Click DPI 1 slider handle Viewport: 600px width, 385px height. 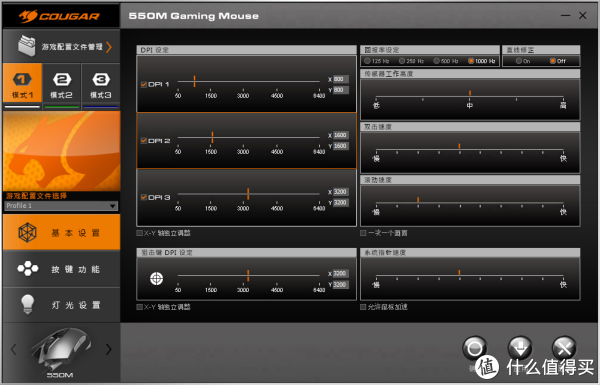pos(194,81)
